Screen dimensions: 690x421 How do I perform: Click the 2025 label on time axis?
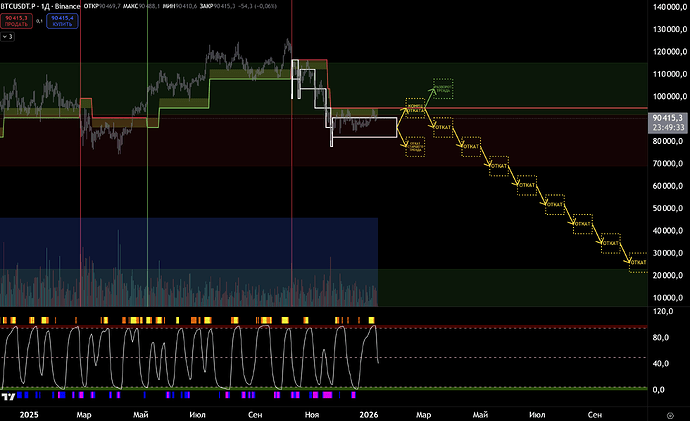point(29,412)
